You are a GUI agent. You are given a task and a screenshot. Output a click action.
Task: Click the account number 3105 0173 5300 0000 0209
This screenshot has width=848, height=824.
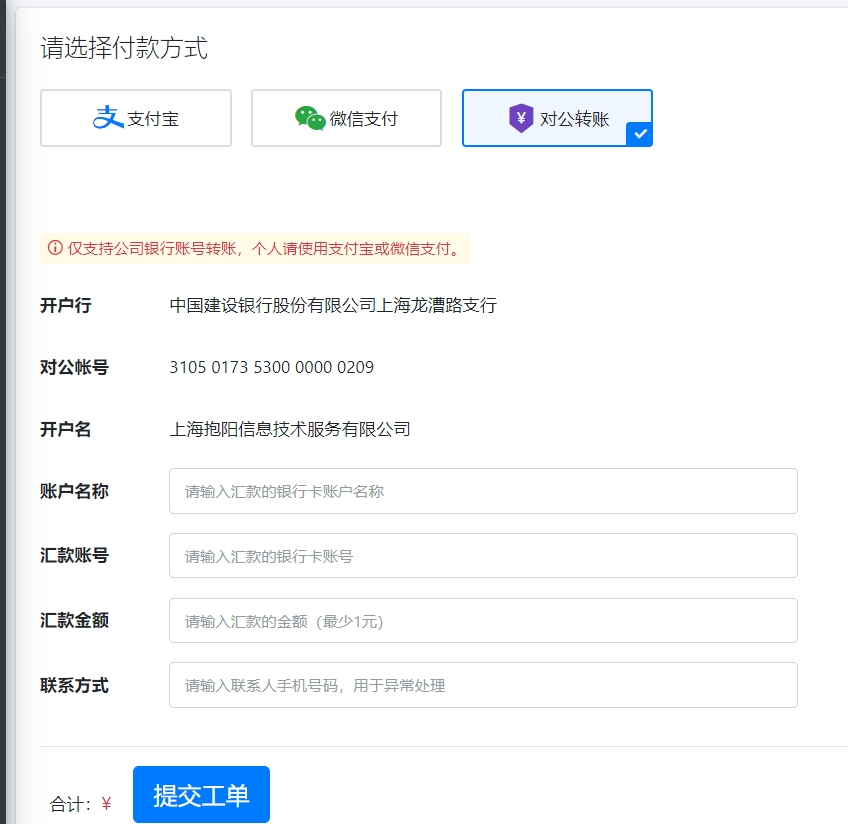(272, 367)
